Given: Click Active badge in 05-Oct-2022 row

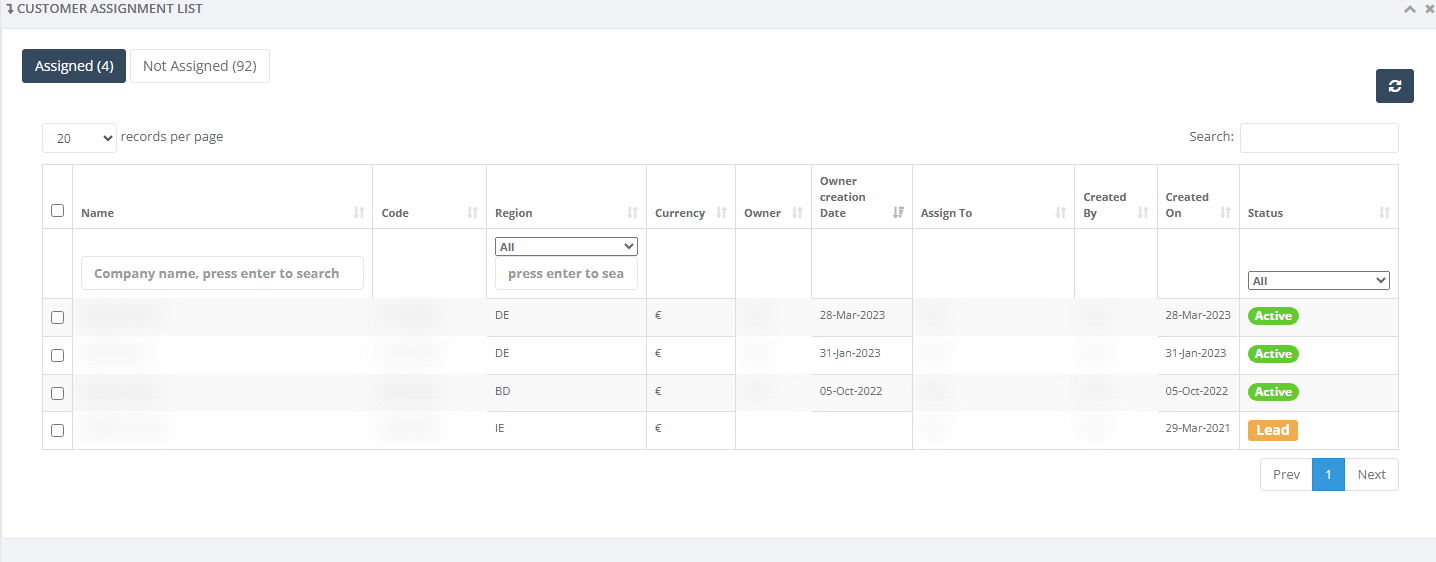Looking at the screenshot, I should coord(1273,392).
